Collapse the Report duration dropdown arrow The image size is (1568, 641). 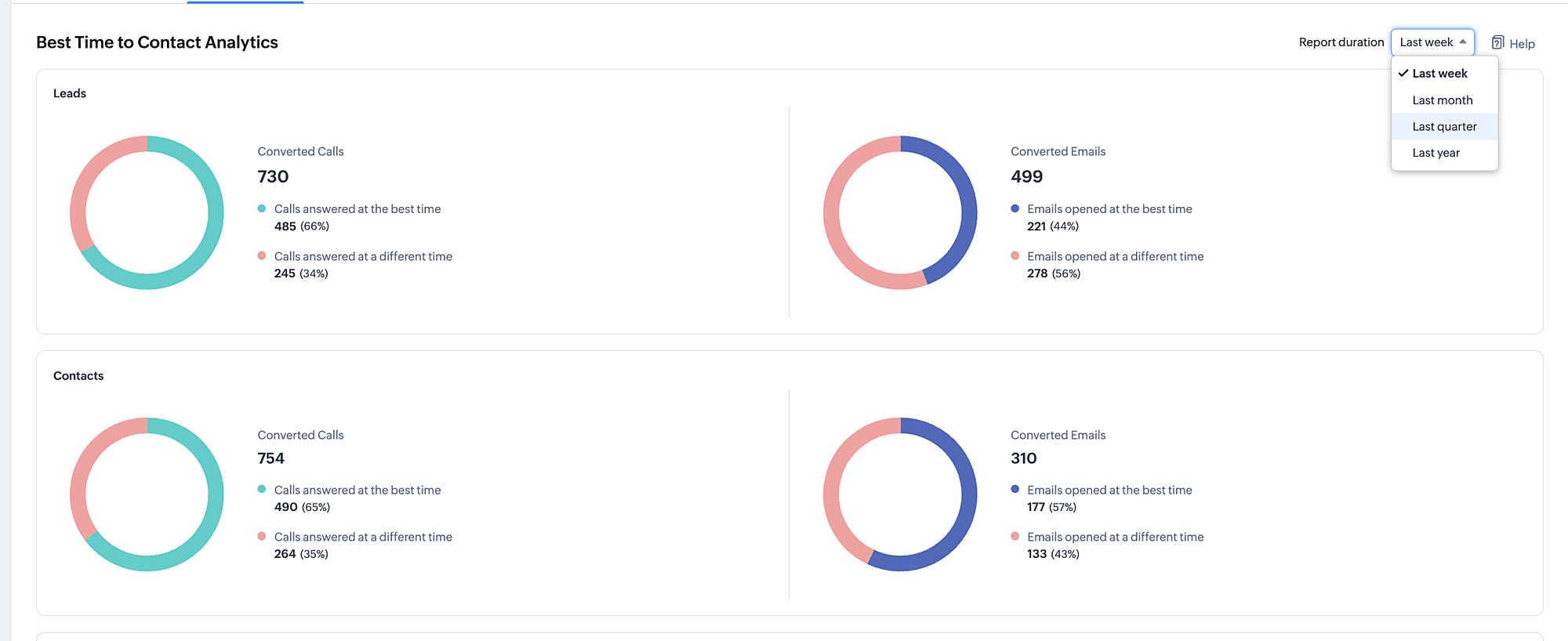tap(1463, 42)
